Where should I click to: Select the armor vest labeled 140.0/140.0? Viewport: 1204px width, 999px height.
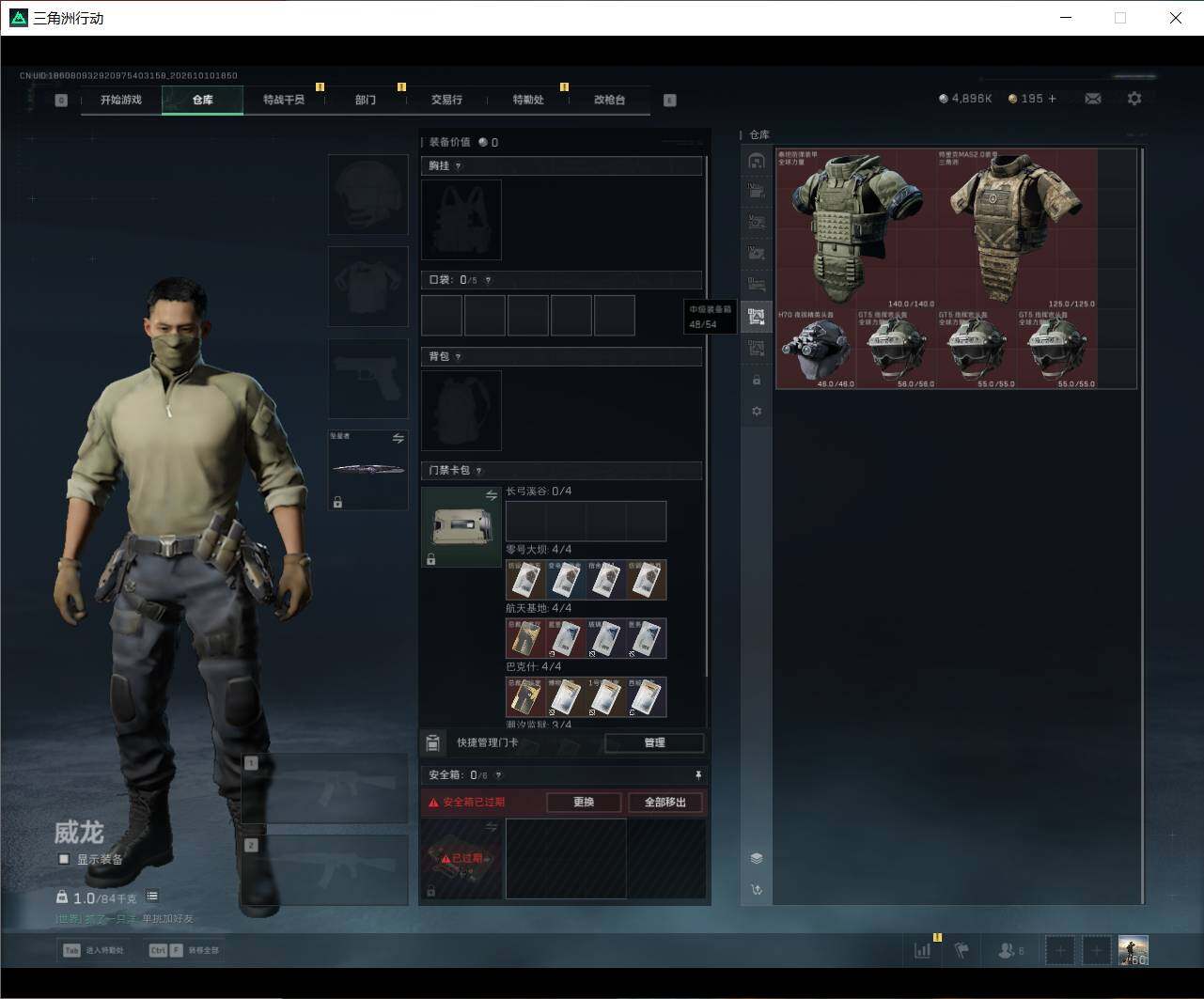(856, 228)
